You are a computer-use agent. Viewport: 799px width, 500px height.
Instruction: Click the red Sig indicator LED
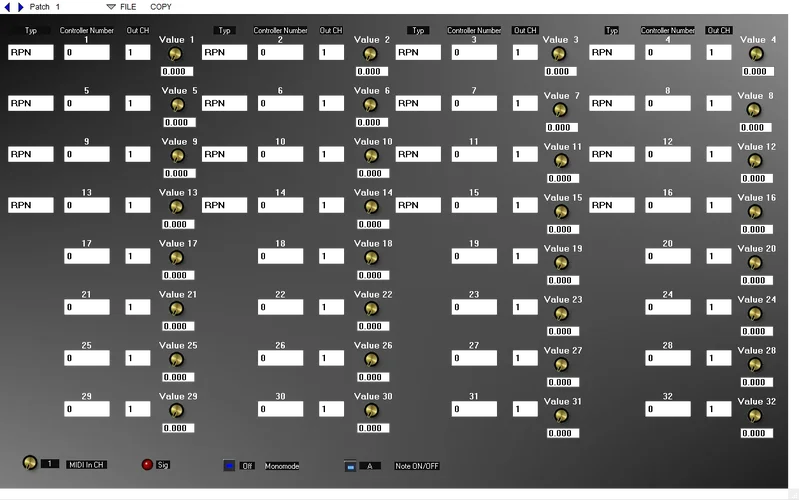coord(147,464)
